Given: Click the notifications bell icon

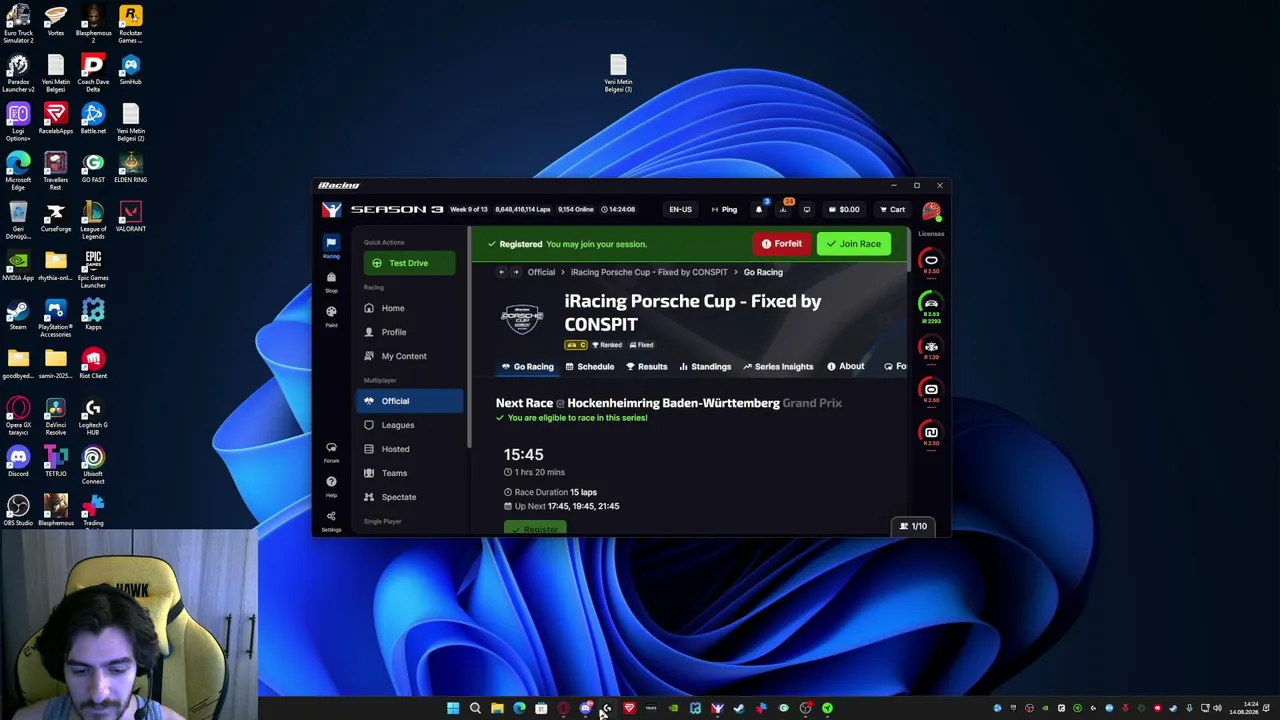Looking at the screenshot, I should (759, 209).
